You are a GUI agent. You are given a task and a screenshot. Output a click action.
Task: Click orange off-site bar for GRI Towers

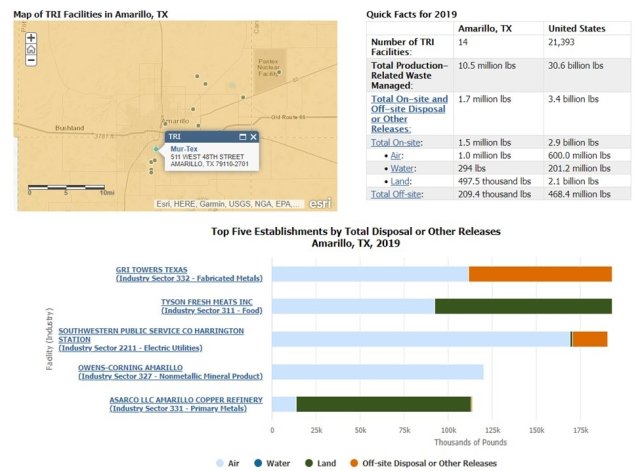click(540, 274)
